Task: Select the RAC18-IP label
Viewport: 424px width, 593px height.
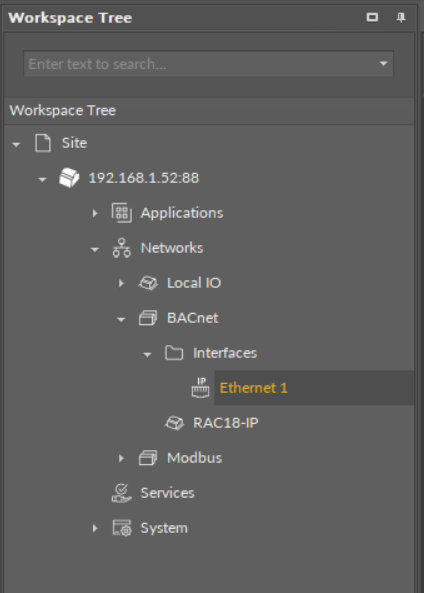Action: tap(226, 423)
